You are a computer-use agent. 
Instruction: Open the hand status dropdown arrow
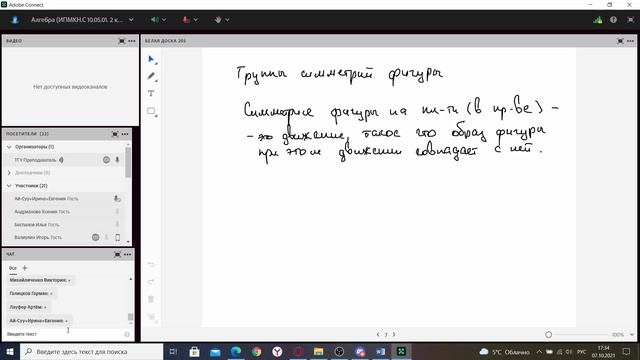pyautogui.click(x=227, y=20)
